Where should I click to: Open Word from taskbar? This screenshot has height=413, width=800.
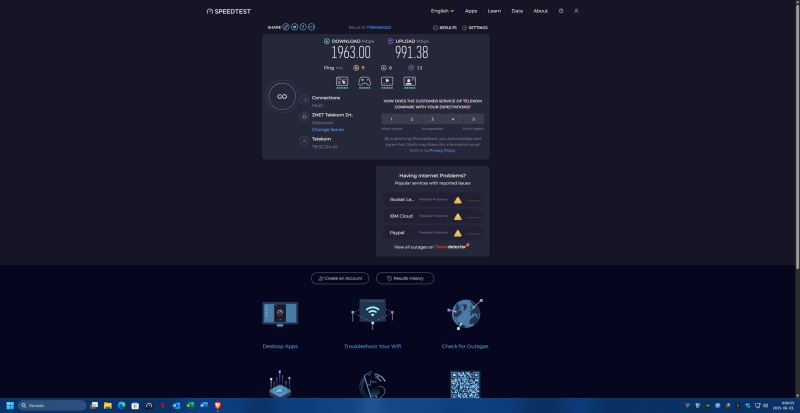coord(204,405)
